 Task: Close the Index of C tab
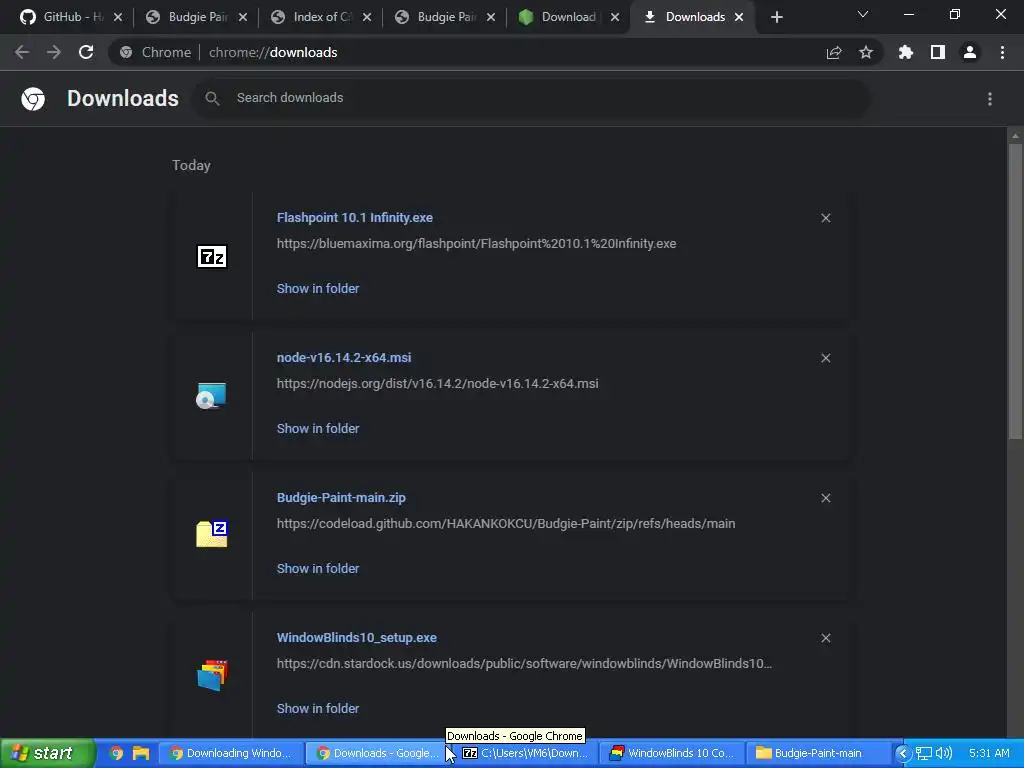(367, 17)
